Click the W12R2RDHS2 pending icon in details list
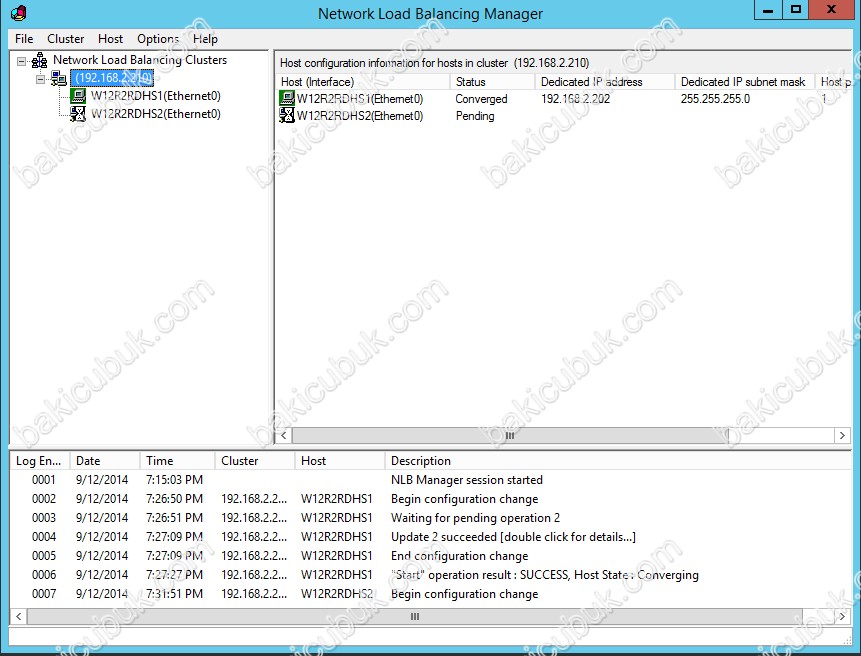The width and height of the screenshot is (861, 656). (x=287, y=115)
